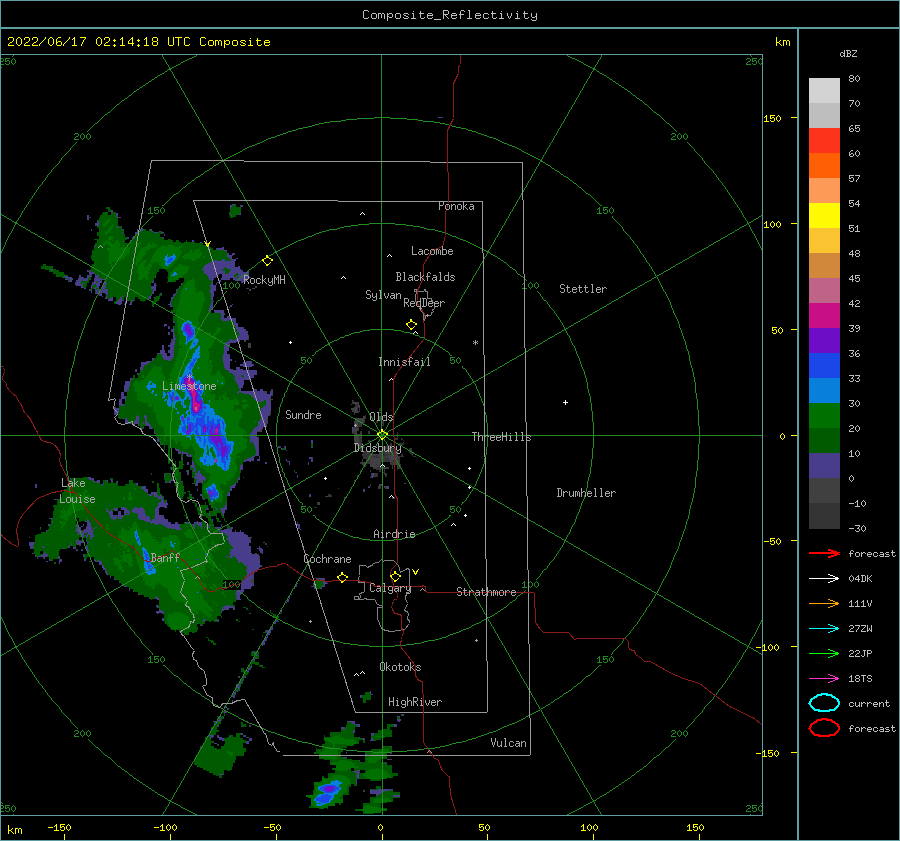Click the Stettler label
Viewport: 900px width, 841px height.
(x=583, y=289)
